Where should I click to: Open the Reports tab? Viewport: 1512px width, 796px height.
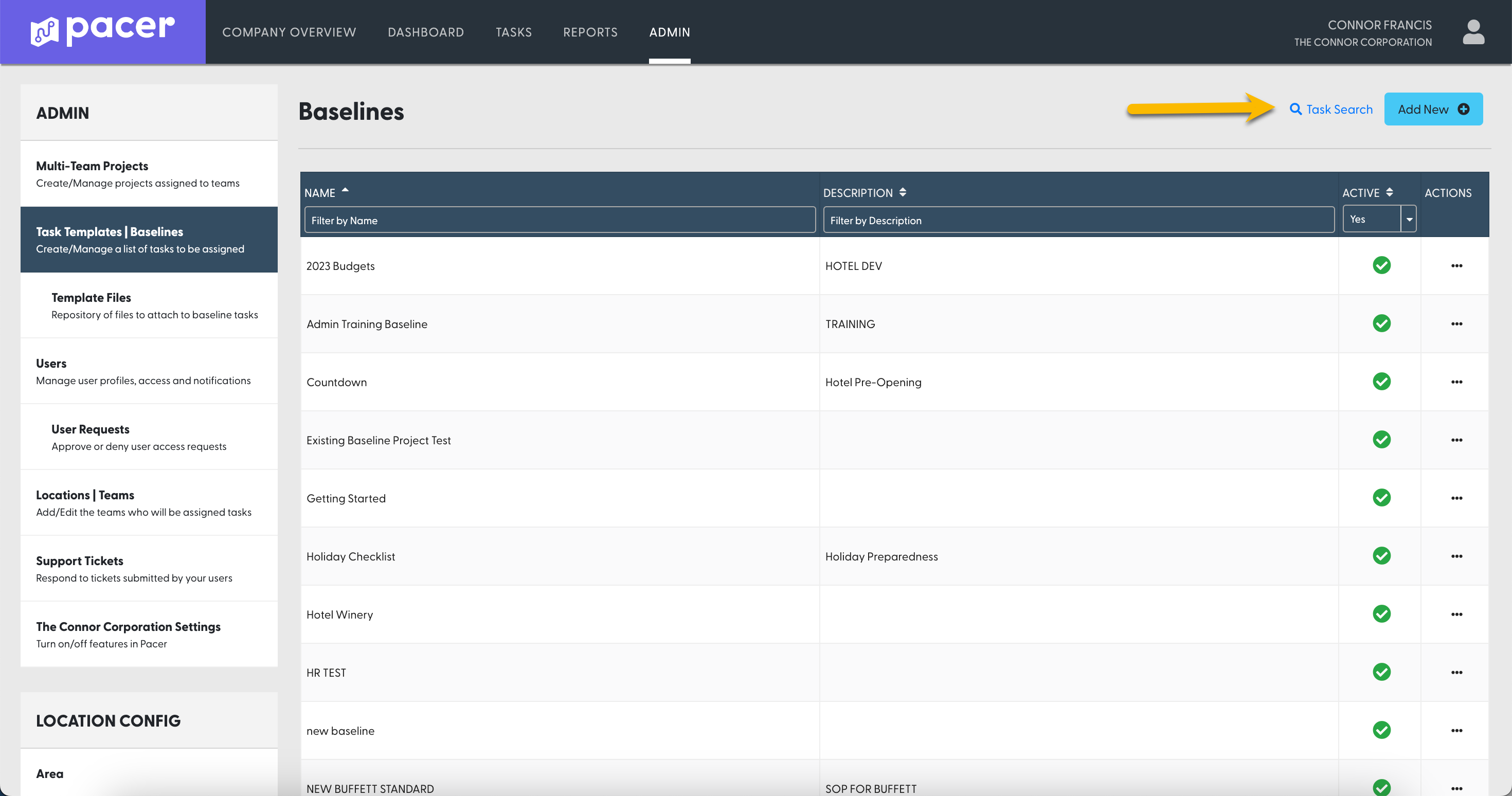[590, 32]
